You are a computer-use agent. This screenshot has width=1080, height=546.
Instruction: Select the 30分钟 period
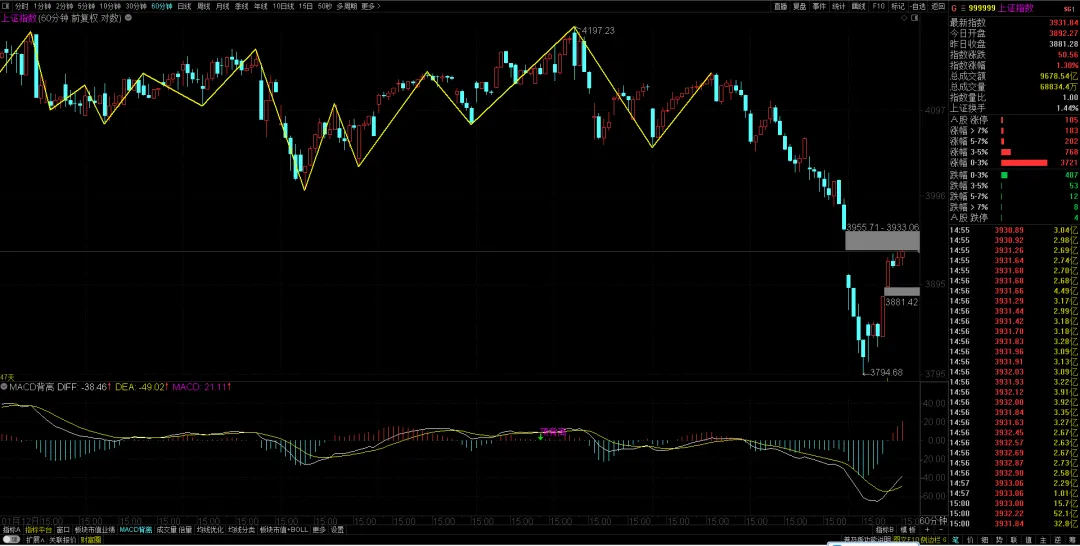[136, 6]
